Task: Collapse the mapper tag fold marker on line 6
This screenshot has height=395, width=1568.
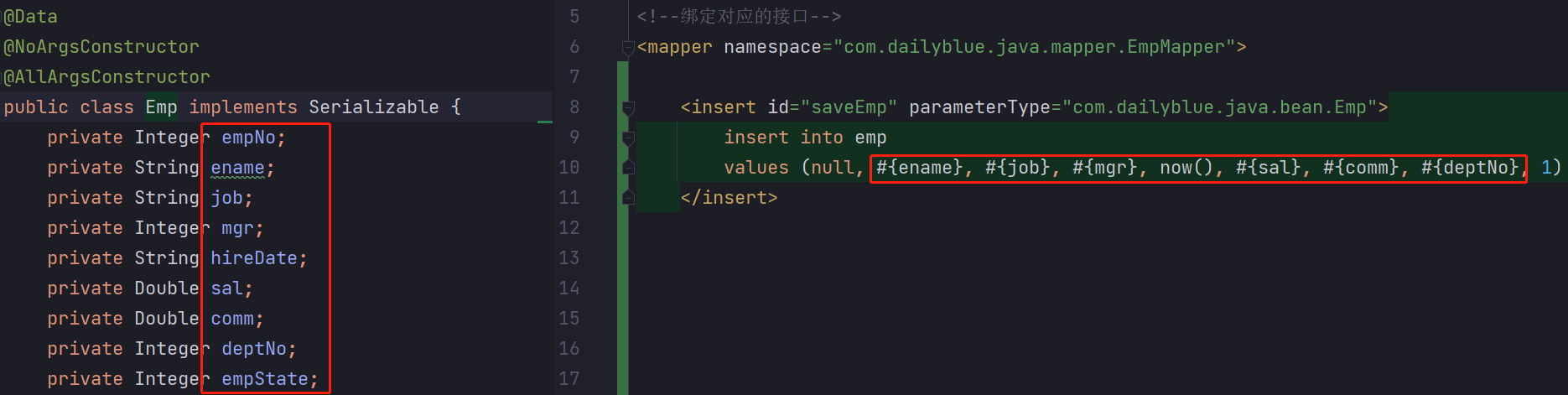Action: pyautogui.click(x=628, y=48)
